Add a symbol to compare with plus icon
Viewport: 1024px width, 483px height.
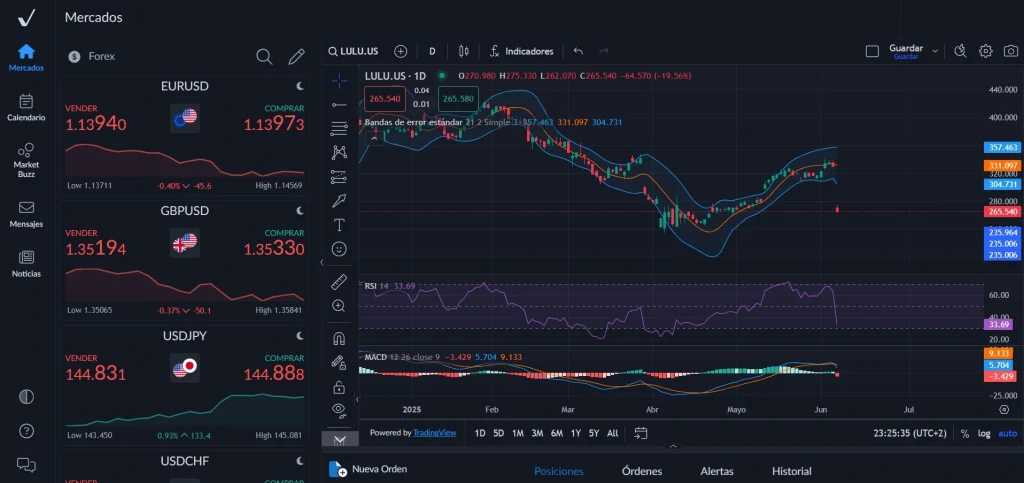[x=400, y=51]
